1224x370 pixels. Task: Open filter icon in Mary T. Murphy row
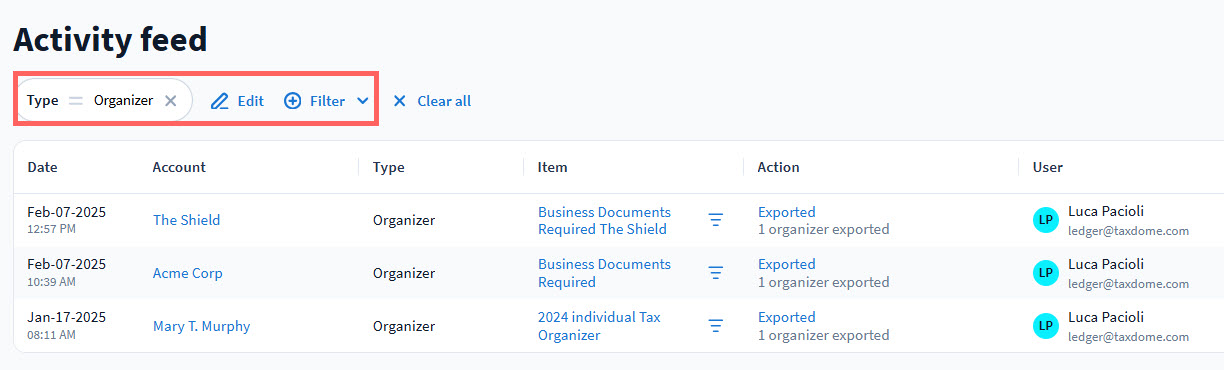coord(716,325)
